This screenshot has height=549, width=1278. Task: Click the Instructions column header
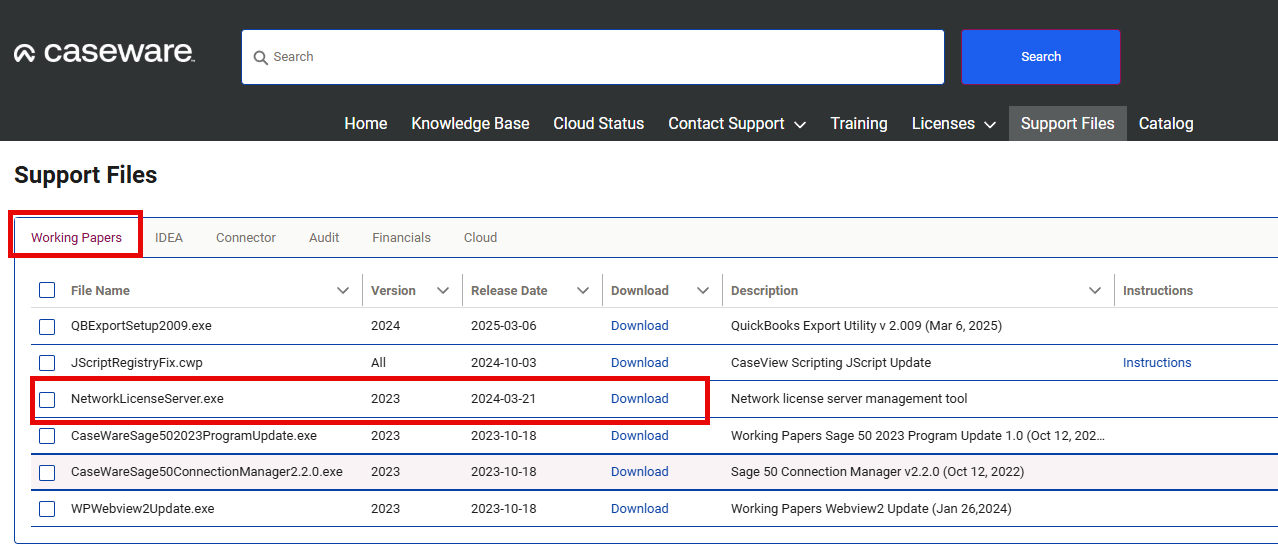pos(1158,291)
